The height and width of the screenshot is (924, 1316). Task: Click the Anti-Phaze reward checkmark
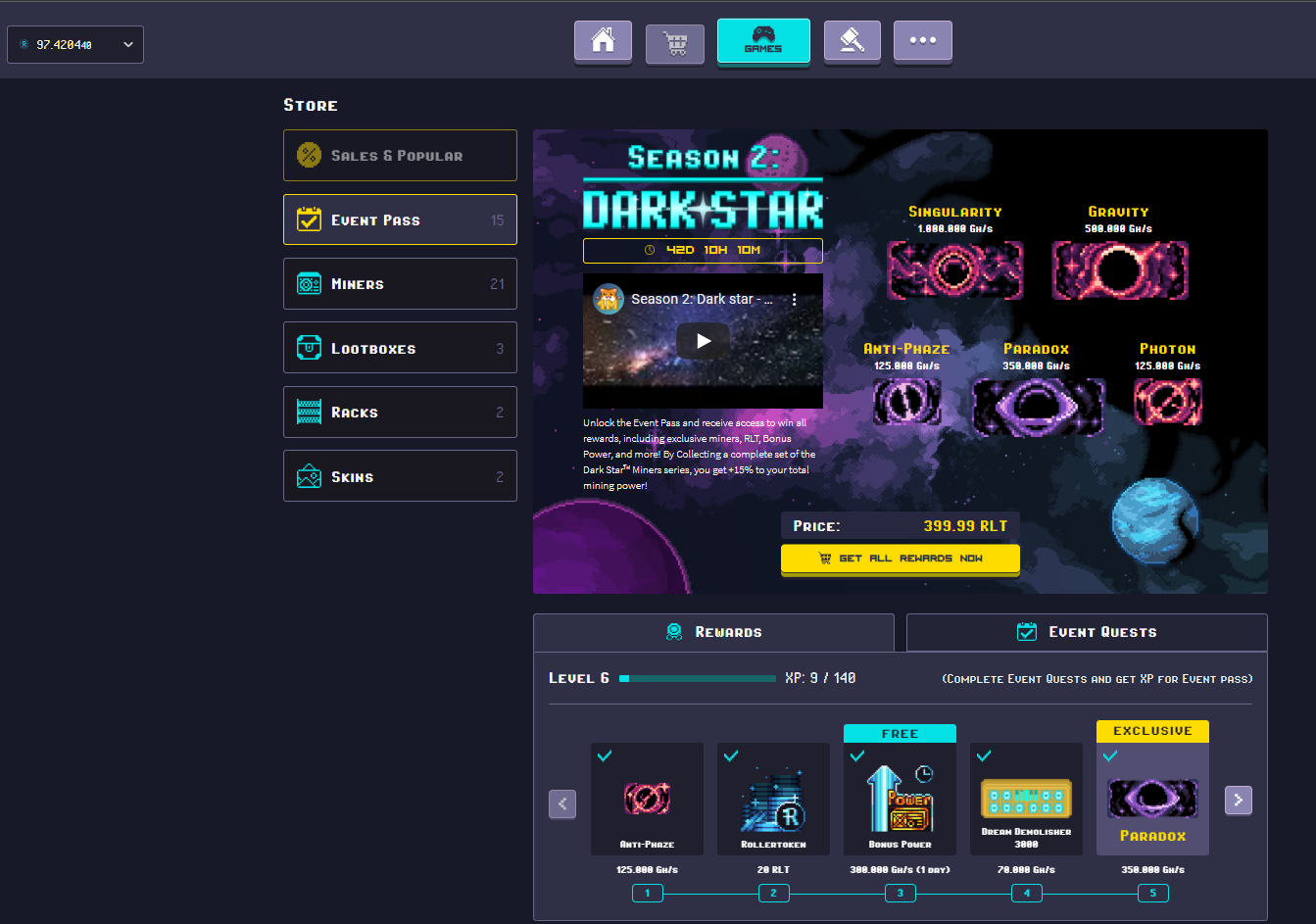point(605,755)
